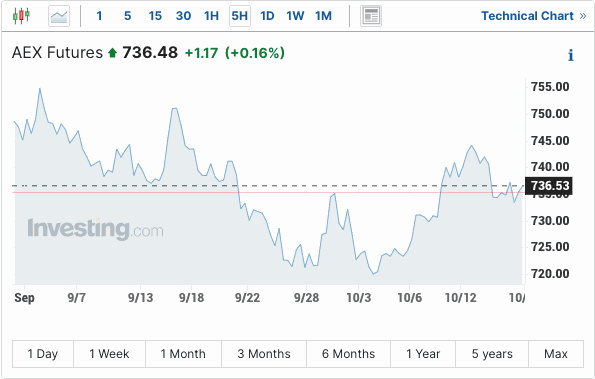Set interval to 30 minutes
Screen dimensions: 595x379
[183, 16]
